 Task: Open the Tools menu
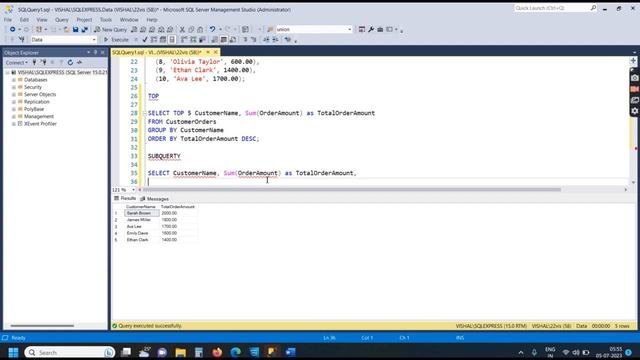[x=106, y=20]
